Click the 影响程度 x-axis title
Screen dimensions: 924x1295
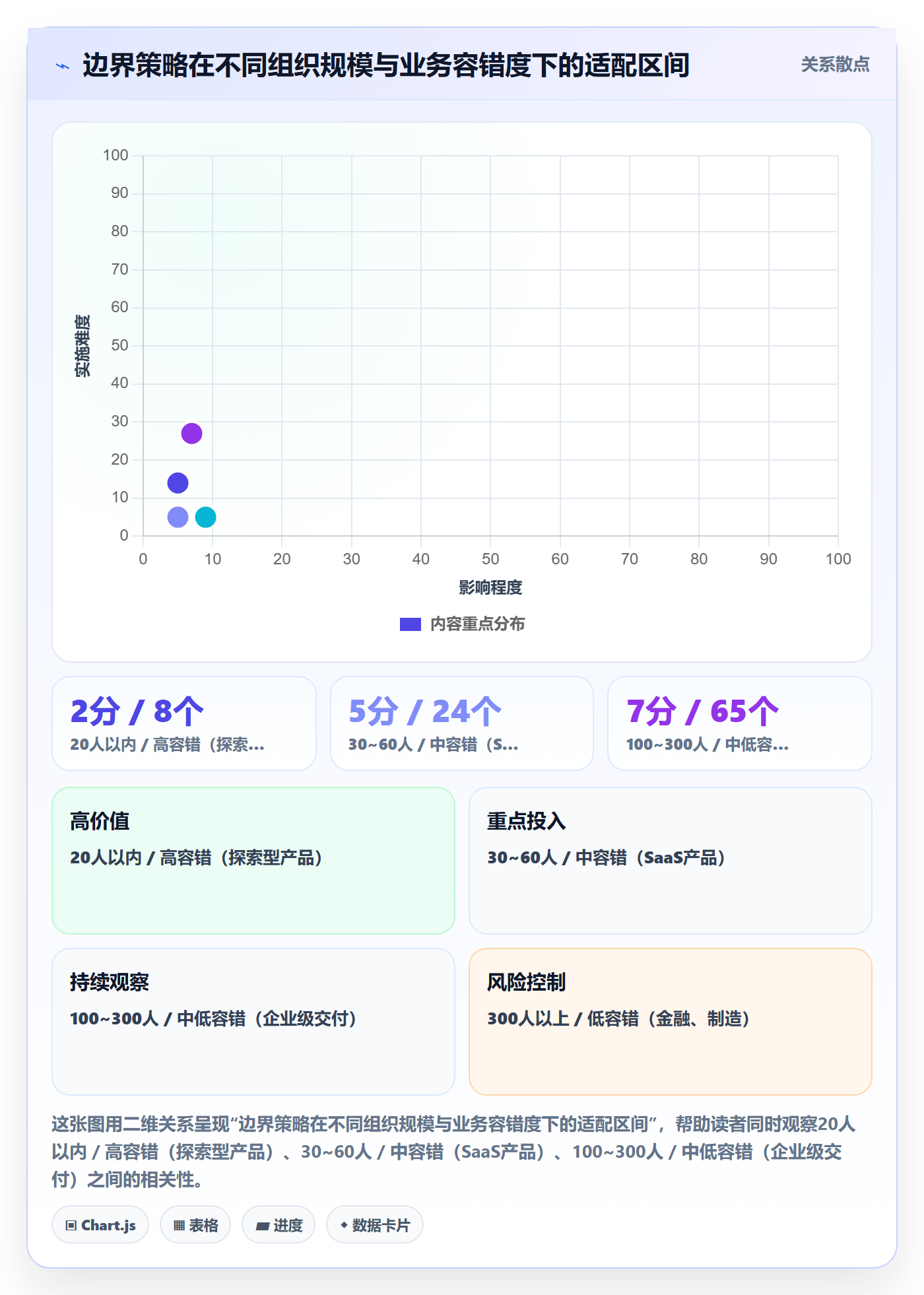[490, 587]
